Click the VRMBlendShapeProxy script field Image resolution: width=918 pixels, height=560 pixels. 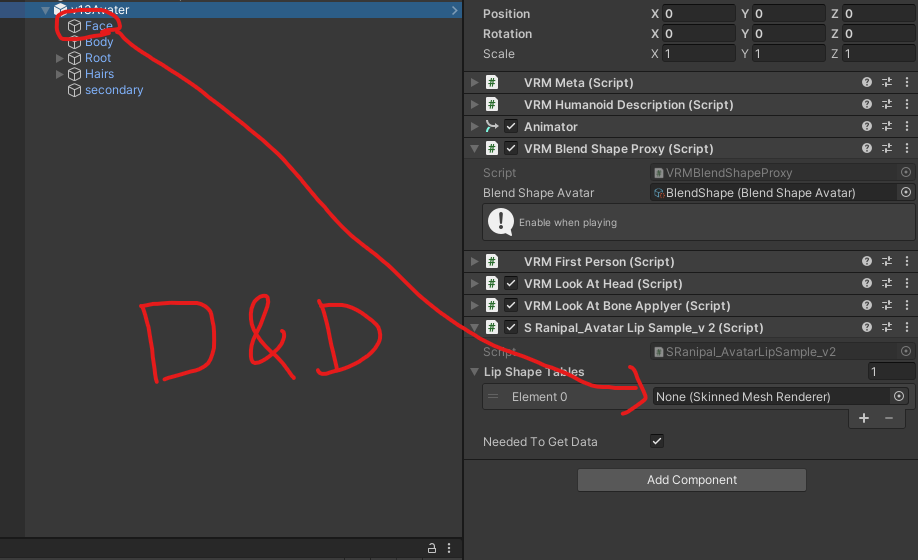click(782, 173)
